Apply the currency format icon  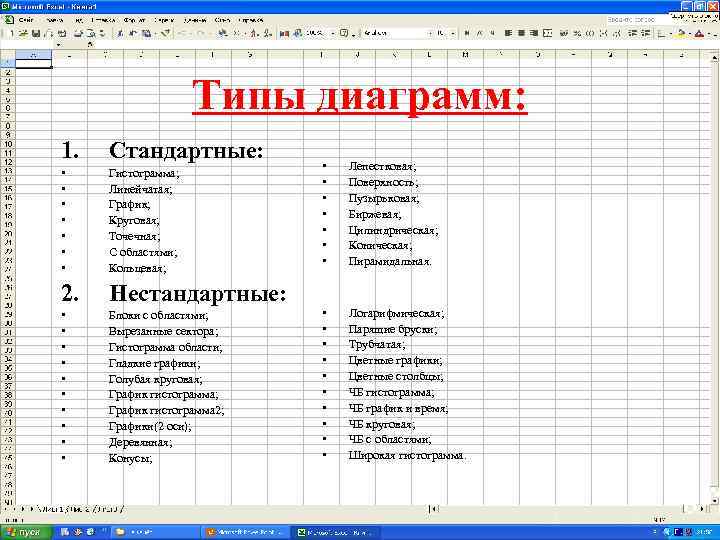point(563,34)
